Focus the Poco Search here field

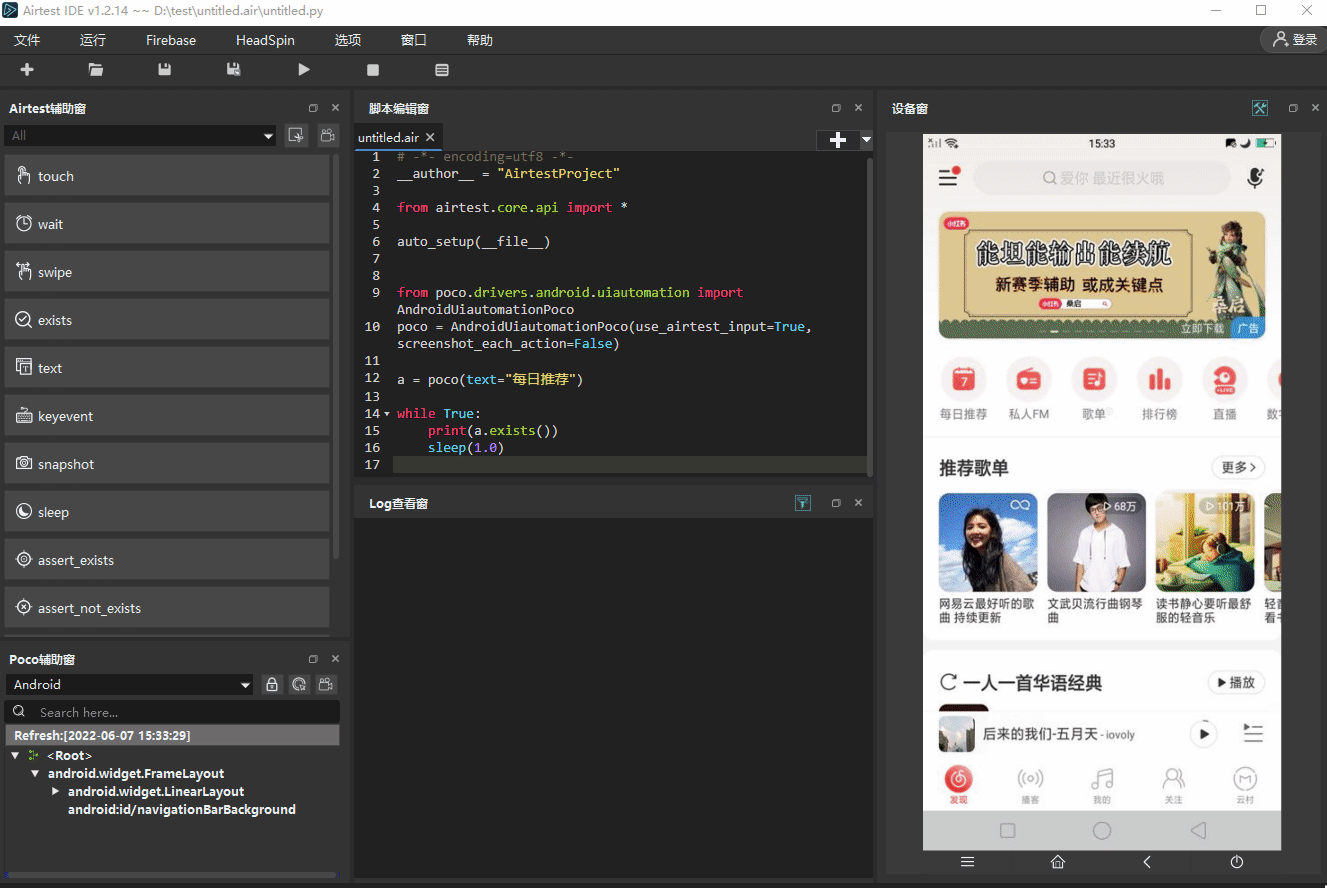point(172,712)
